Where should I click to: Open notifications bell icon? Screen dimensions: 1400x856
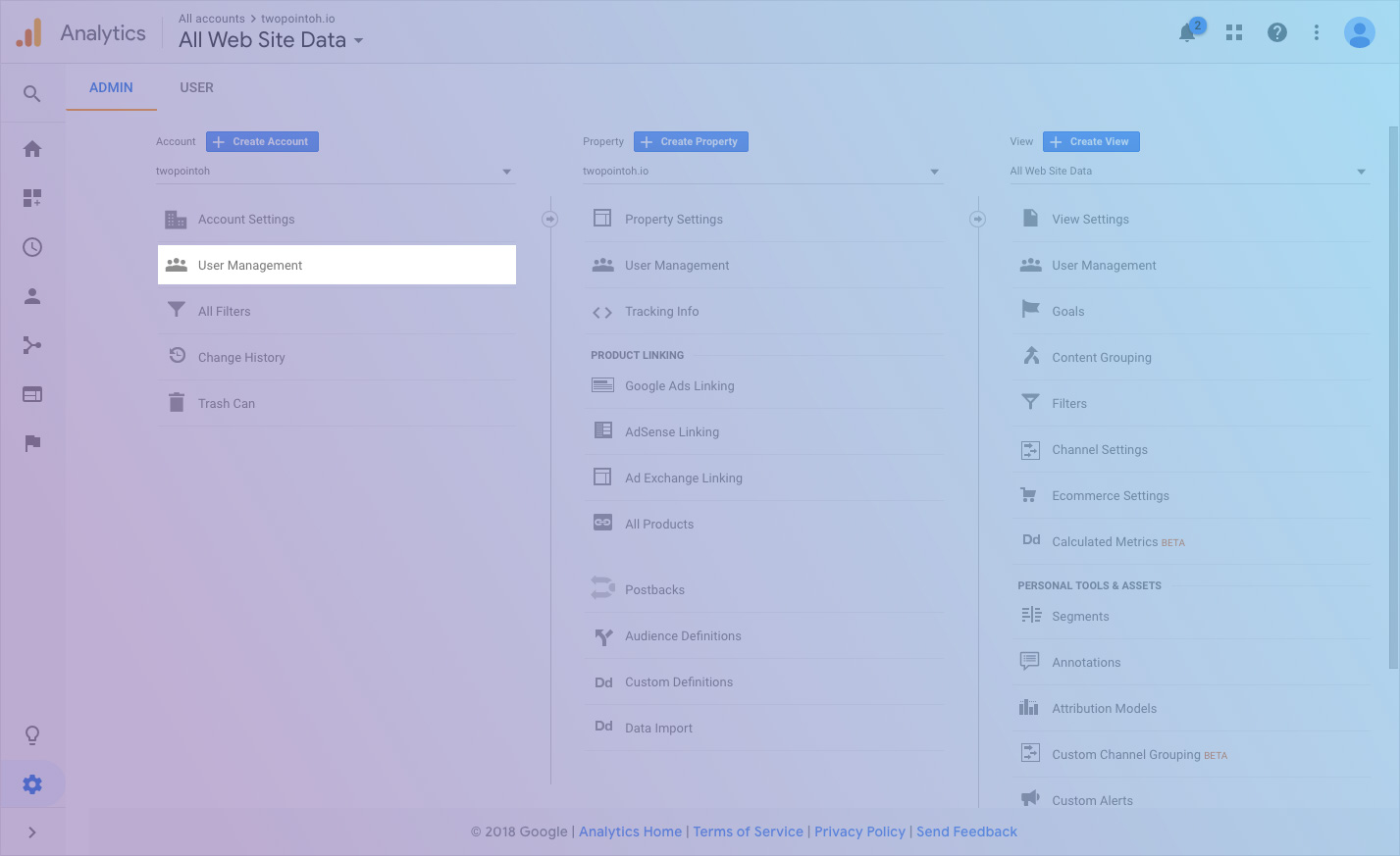pyautogui.click(x=1188, y=32)
